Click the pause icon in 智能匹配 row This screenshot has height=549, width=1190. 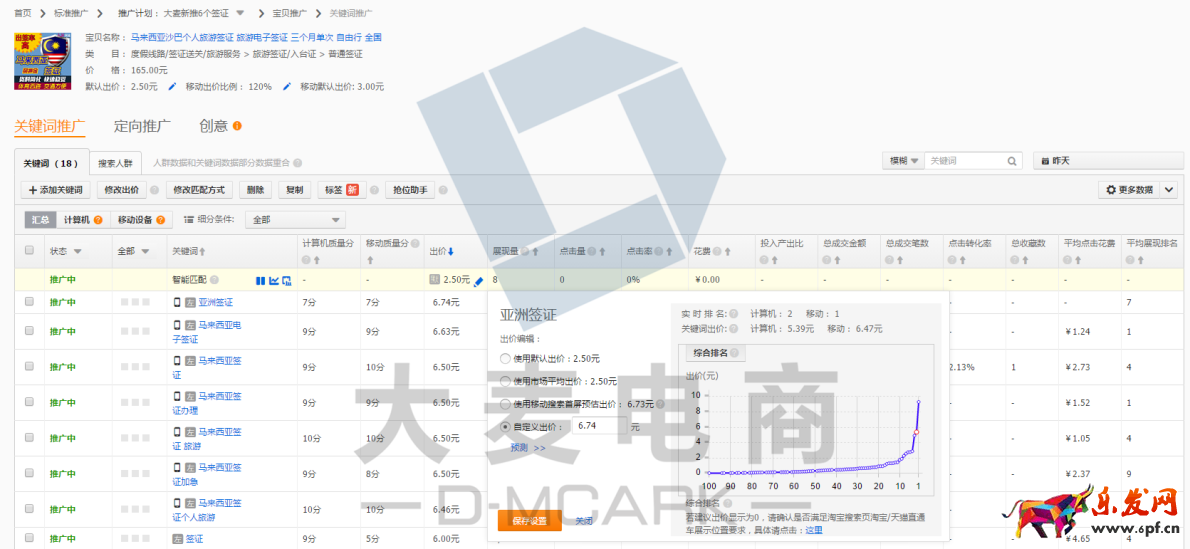260,281
